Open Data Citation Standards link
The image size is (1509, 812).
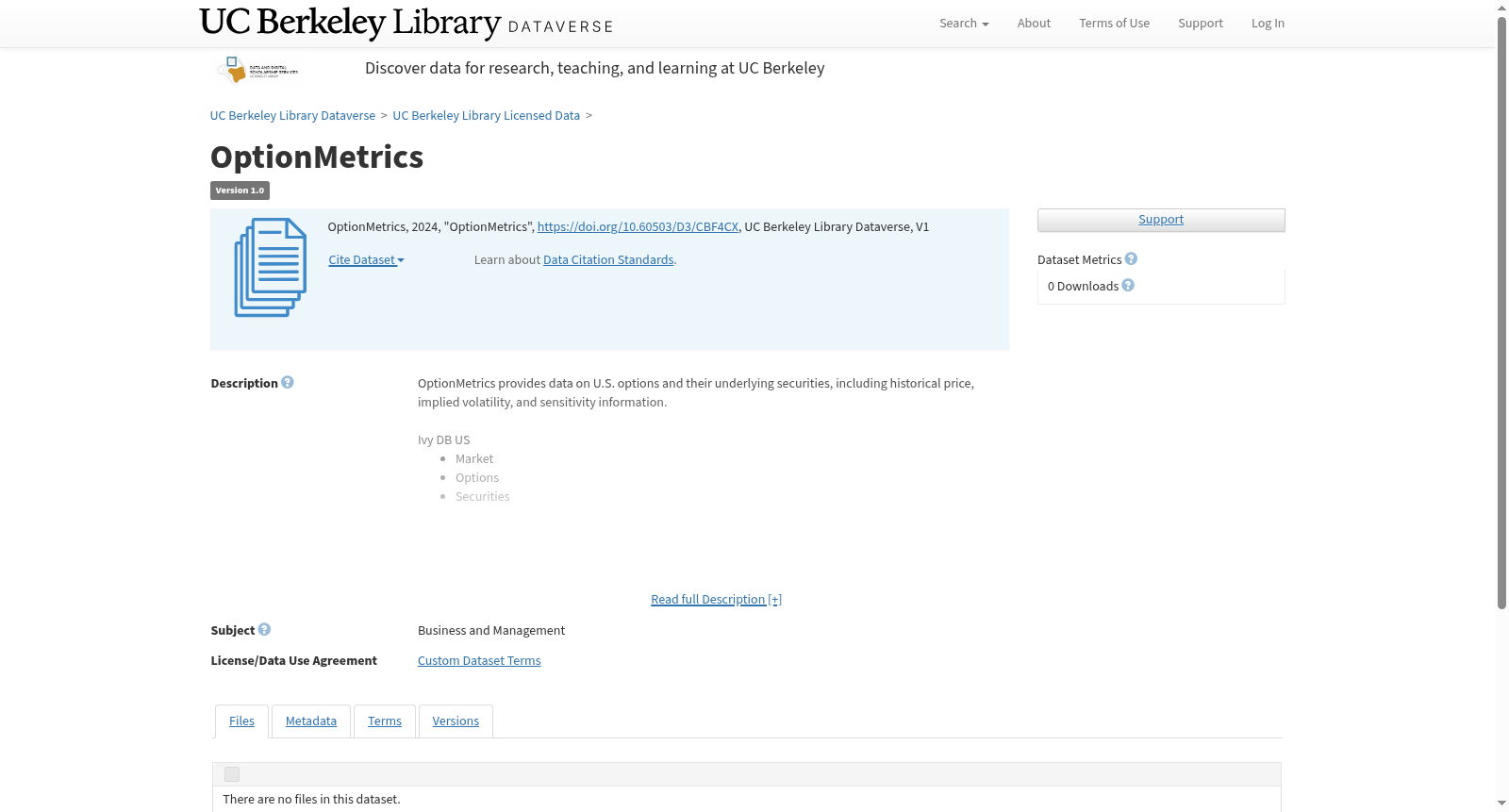608,260
